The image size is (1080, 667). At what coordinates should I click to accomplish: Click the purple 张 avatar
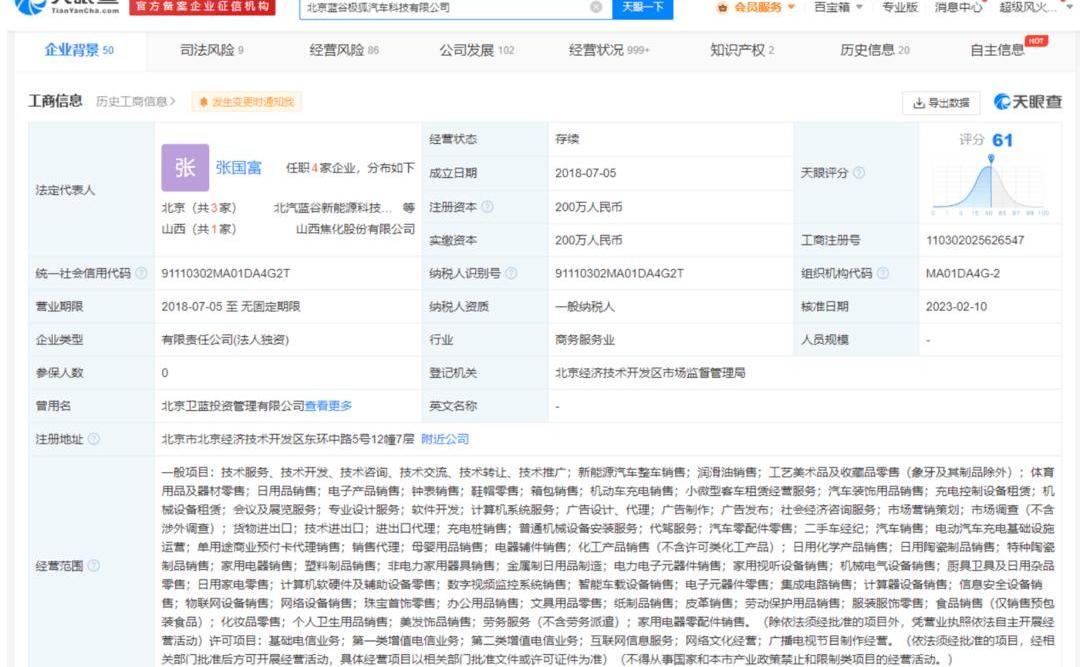pyautogui.click(x=185, y=167)
